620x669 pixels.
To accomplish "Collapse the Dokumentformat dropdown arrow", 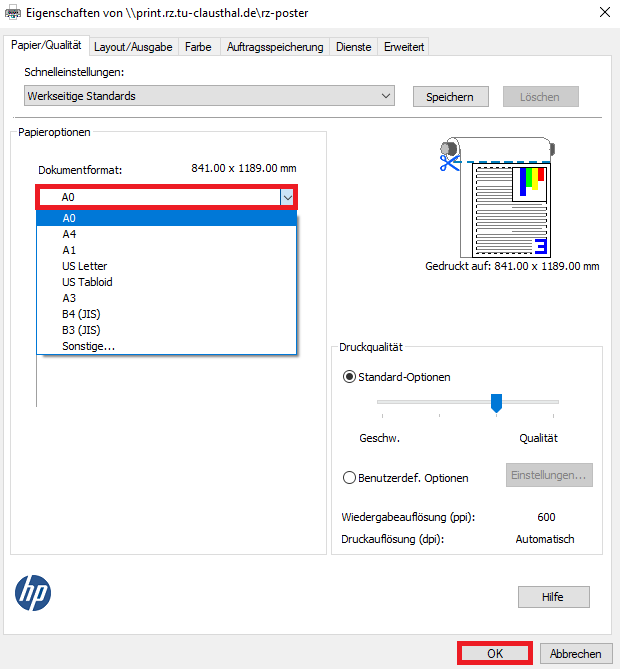I will [x=287, y=198].
